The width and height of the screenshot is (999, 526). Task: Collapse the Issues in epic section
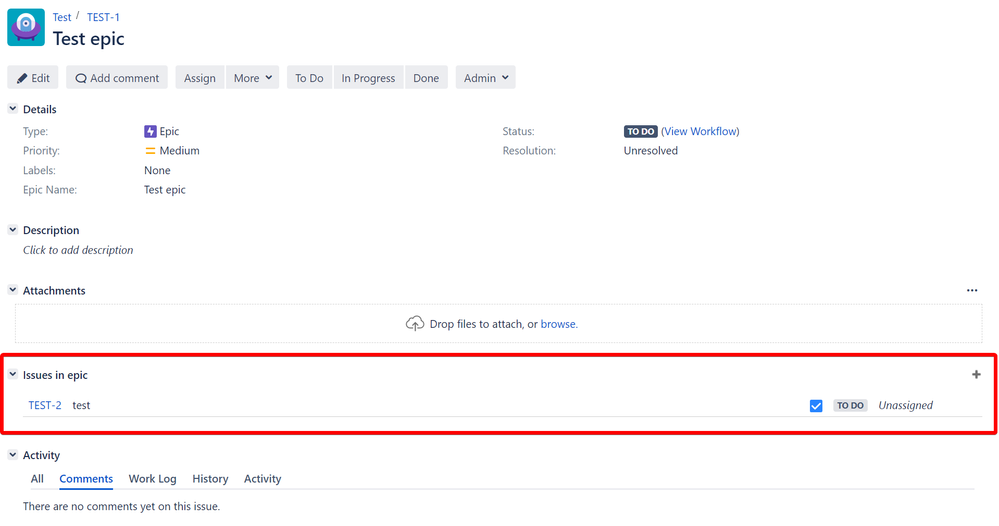[x=13, y=374]
